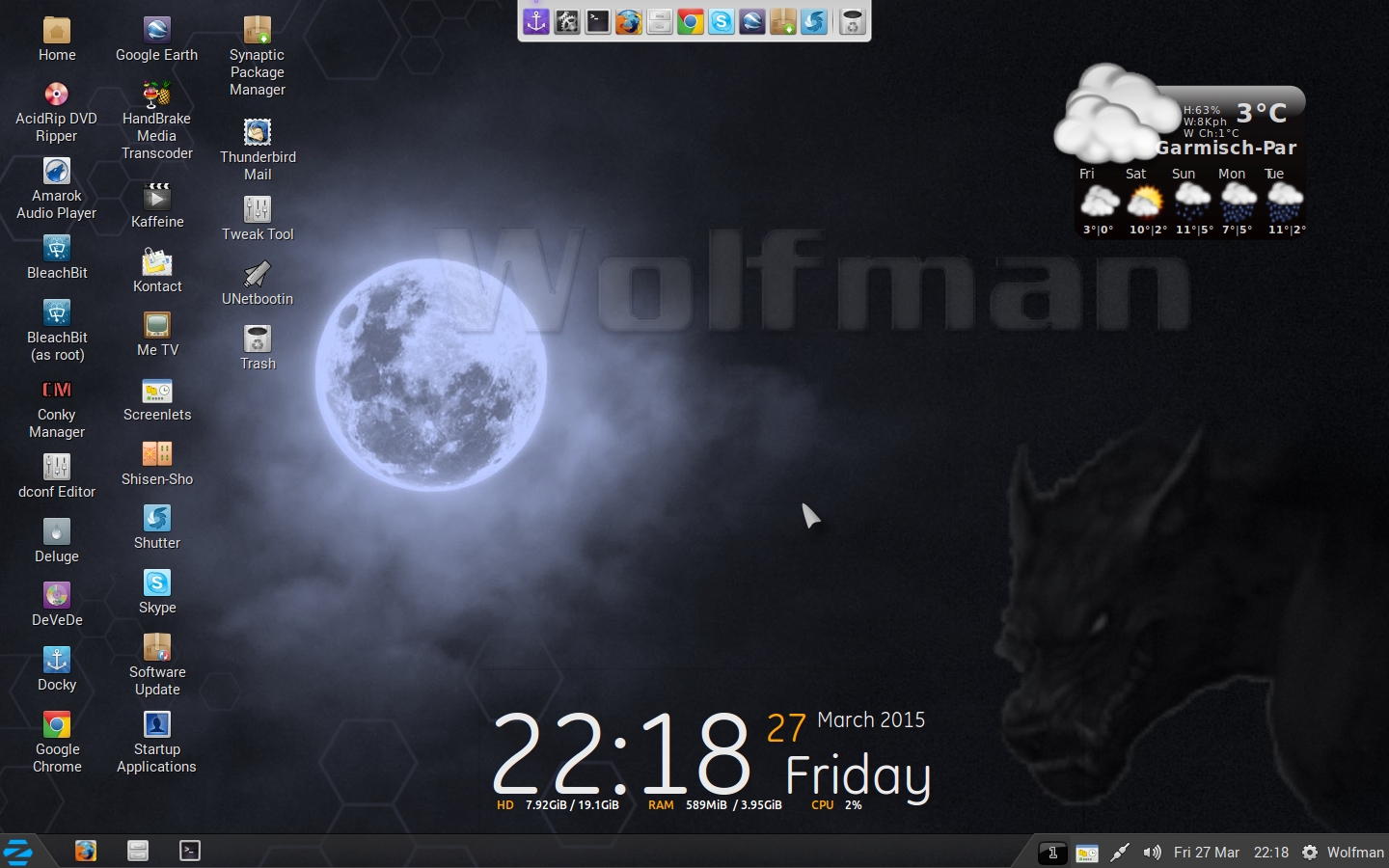Launch Kaffeine from the desktop
Viewport: 1389px width, 868px height.
point(157,198)
